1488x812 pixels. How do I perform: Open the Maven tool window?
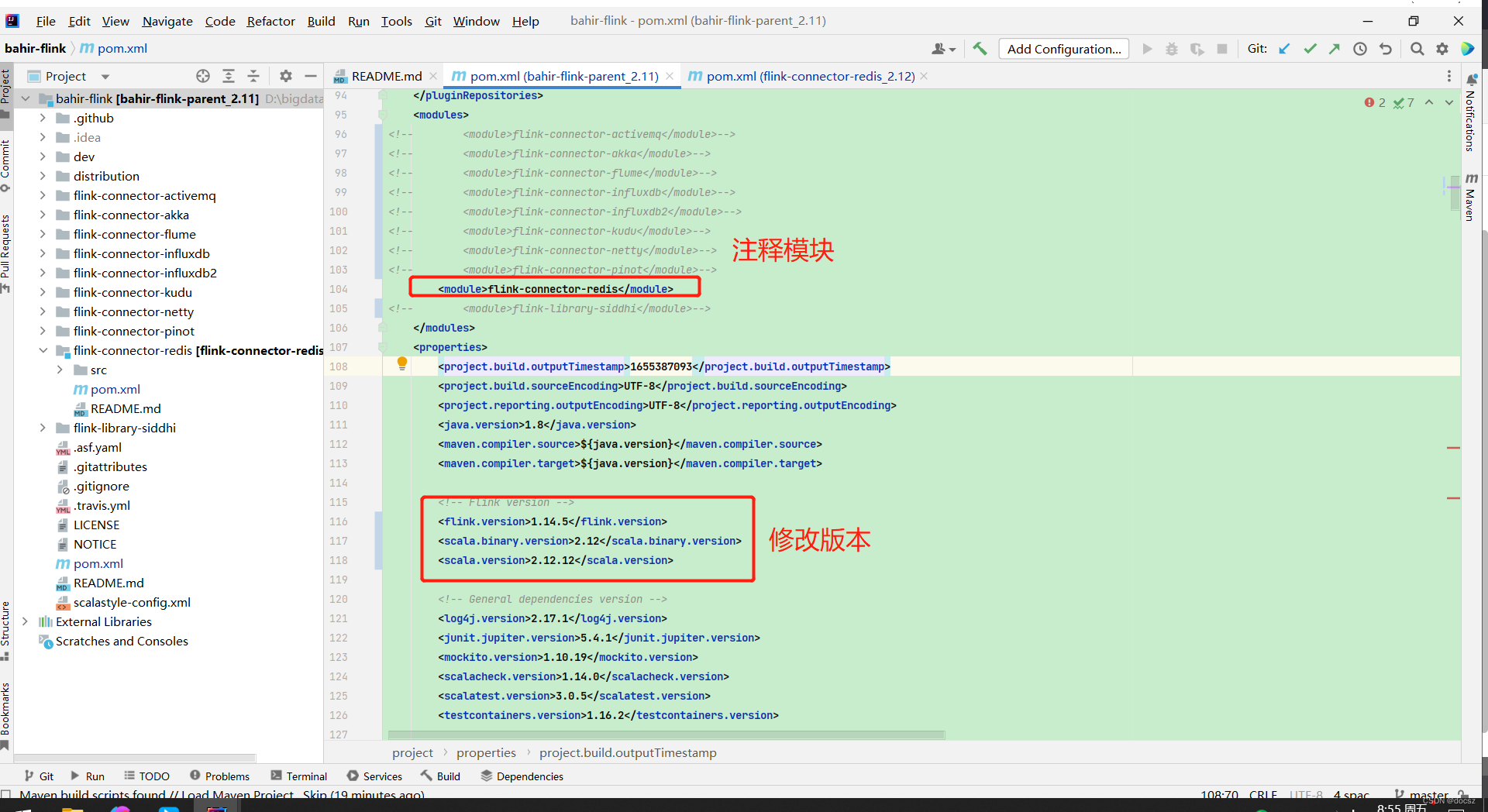[1469, 198]
